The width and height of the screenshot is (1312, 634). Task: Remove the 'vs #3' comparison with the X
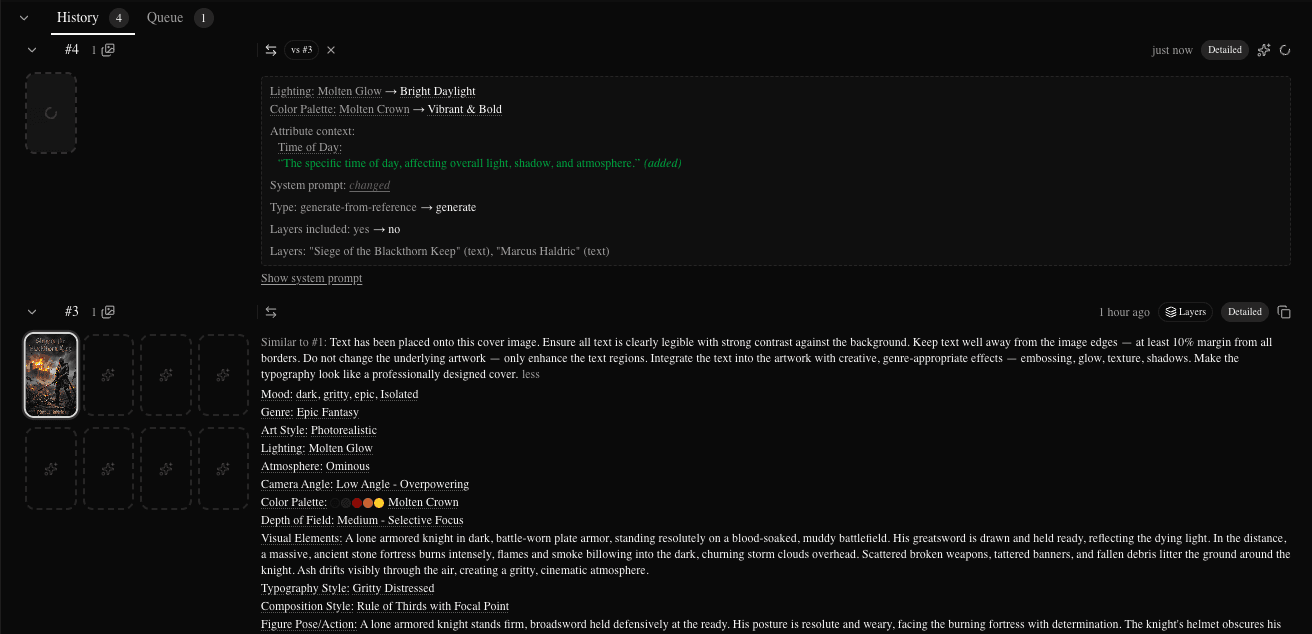(x=331, y=50)
